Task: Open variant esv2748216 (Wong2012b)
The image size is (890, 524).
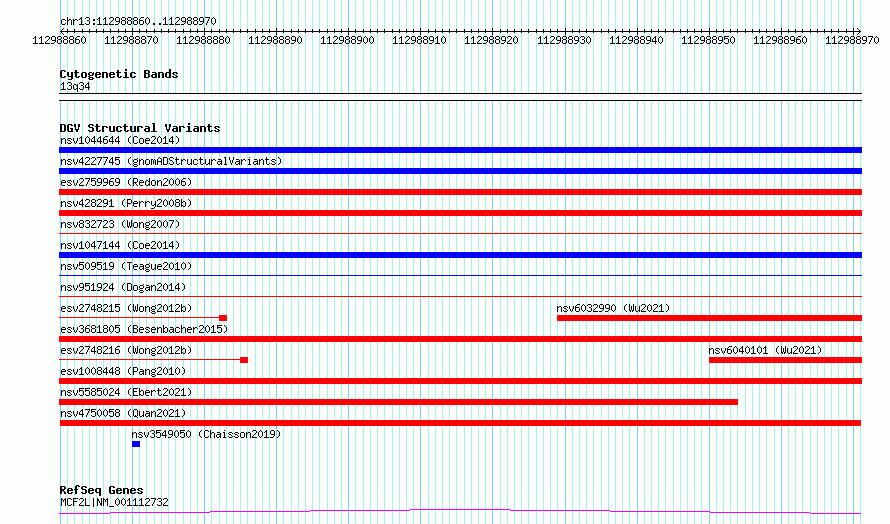Action: click(126, 350)
